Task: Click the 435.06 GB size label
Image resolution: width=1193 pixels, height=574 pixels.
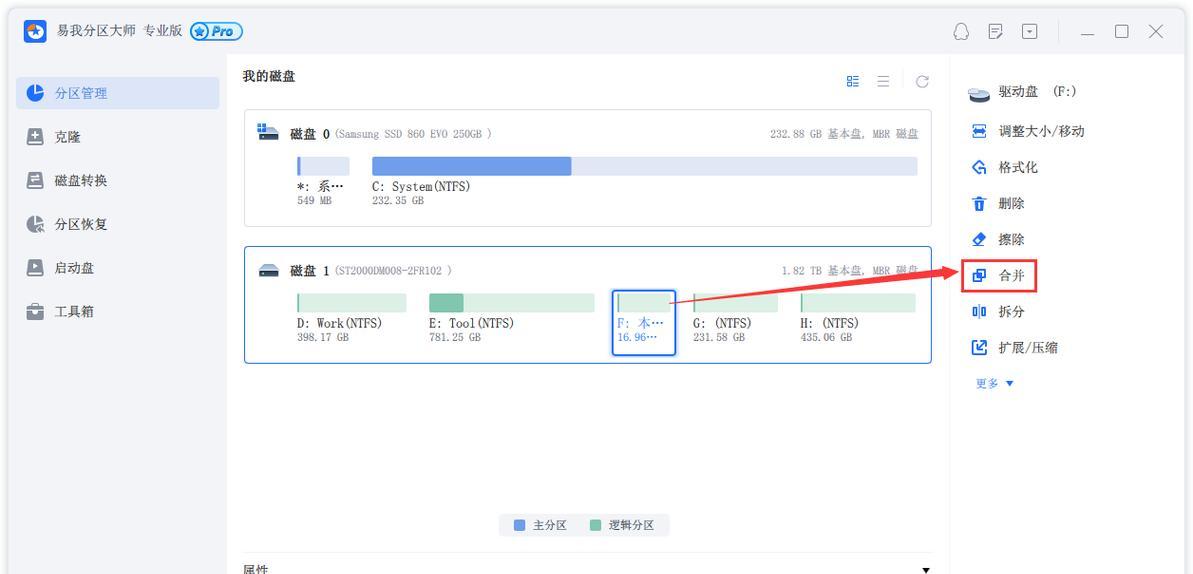Action: click(x=826, y=337)
